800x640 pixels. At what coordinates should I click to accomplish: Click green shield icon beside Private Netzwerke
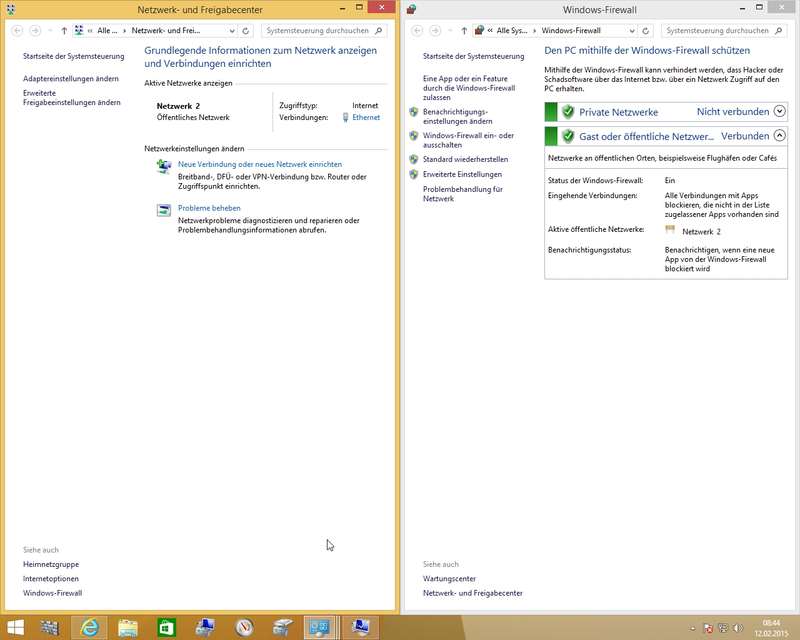coord(567,112)
